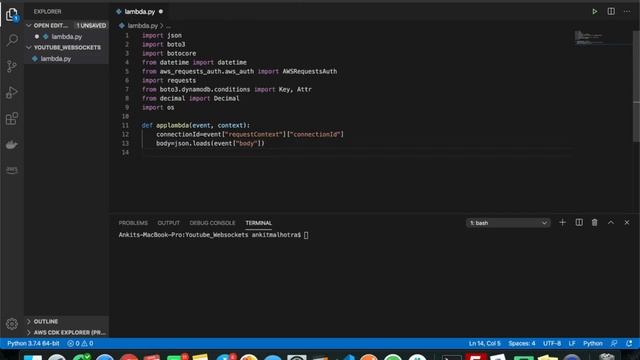Click lambda.py in the breadcrumb
Image resolution: width=640 pixels, height=360 pixels.
(x=142, y=26)
